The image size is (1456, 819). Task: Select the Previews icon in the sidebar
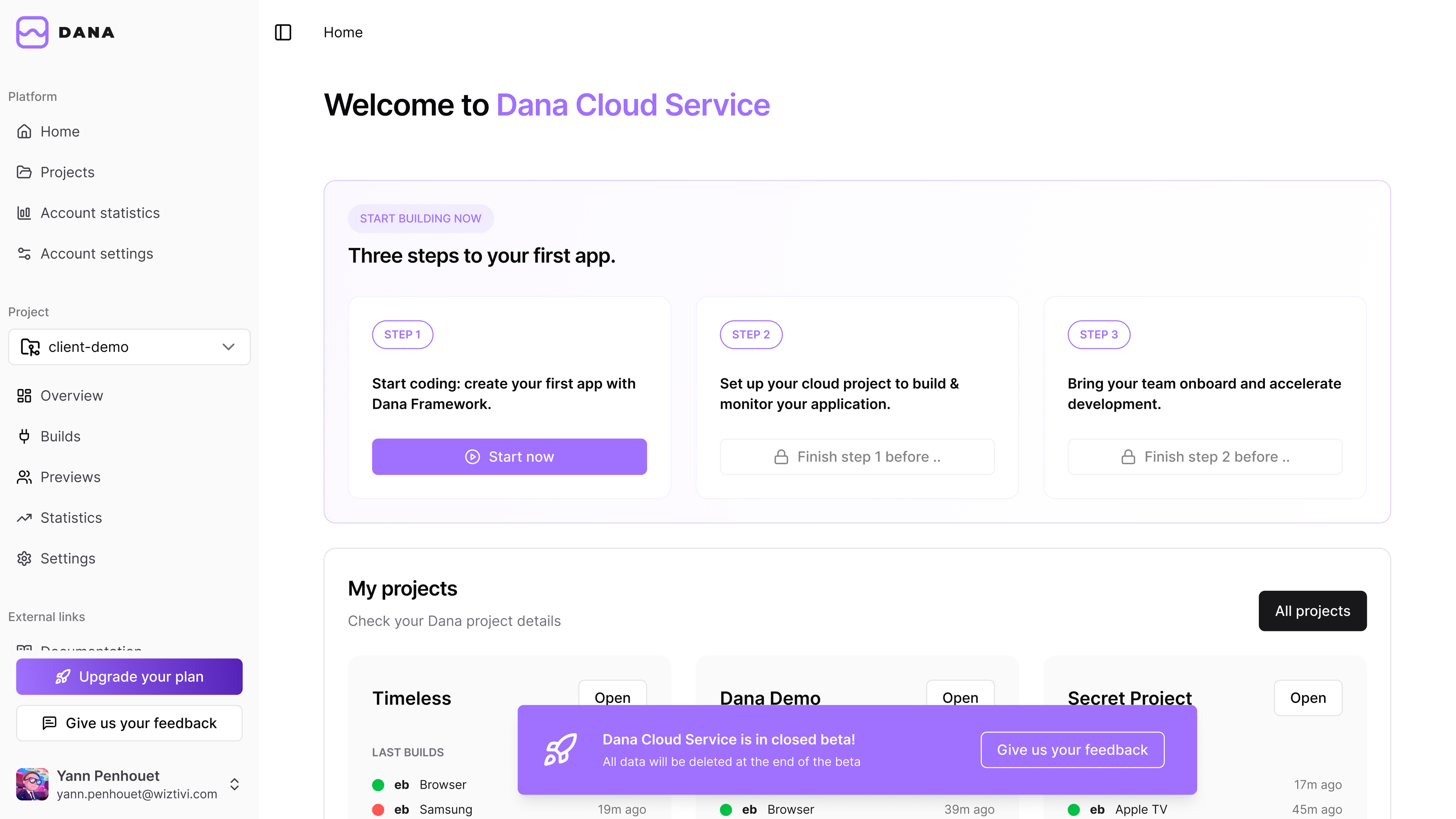tap(25, 477)
